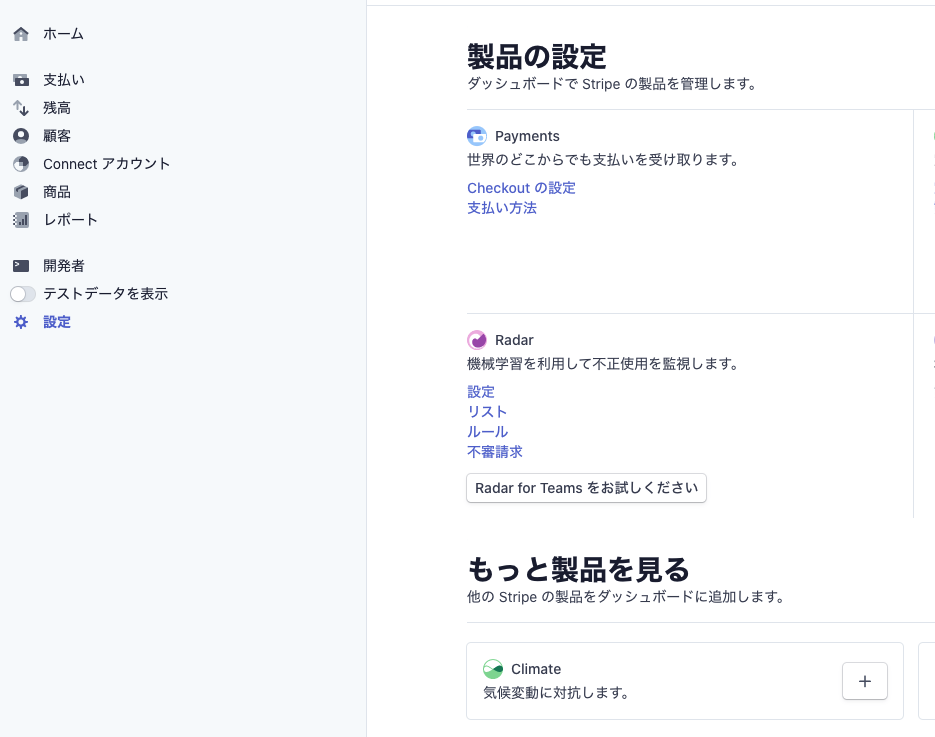
Task: Click the レポート chart icon
Action: (x=21, y=220)
